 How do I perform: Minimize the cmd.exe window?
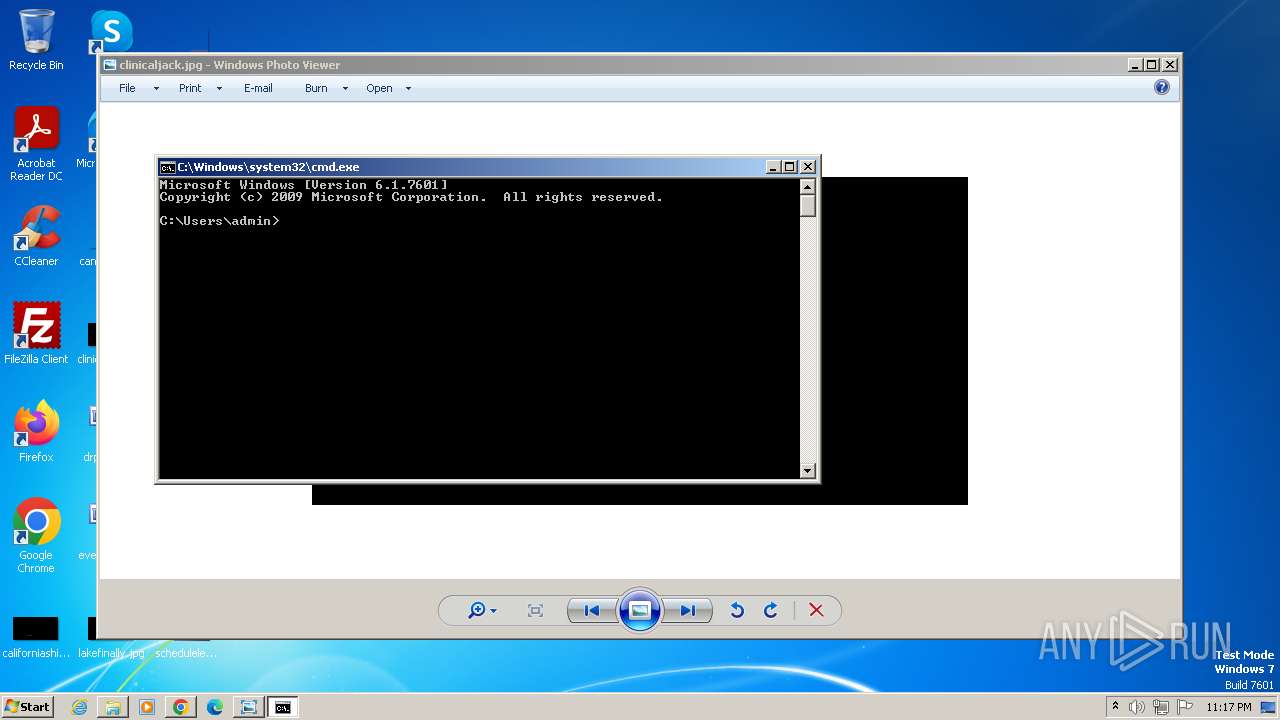click(x=773, y=167)
